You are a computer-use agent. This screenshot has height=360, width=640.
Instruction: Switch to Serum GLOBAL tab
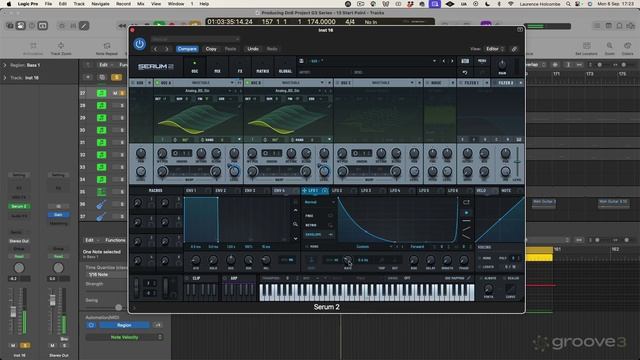(x=285, y=67)
